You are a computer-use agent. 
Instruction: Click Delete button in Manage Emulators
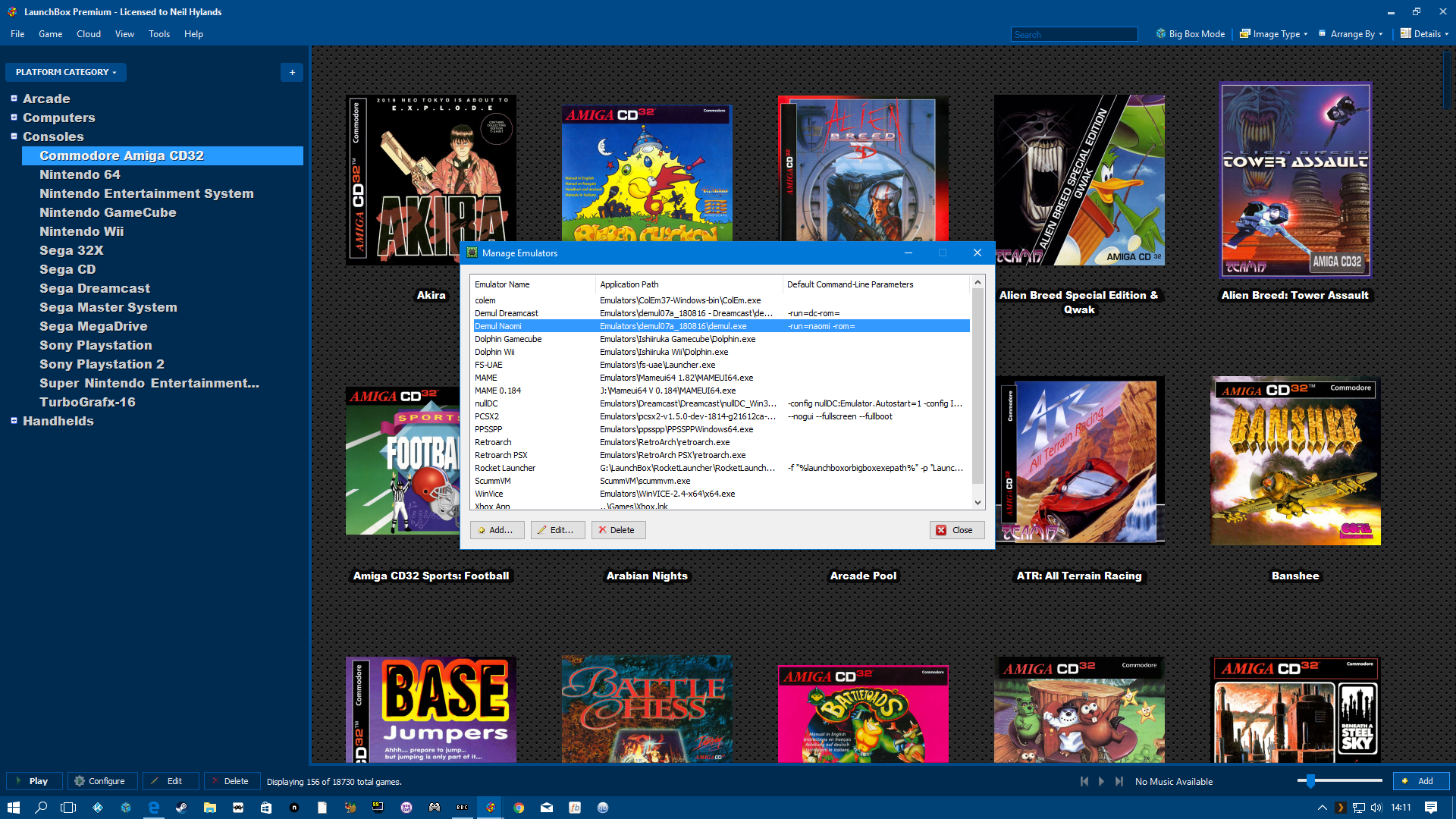[618, 530]
